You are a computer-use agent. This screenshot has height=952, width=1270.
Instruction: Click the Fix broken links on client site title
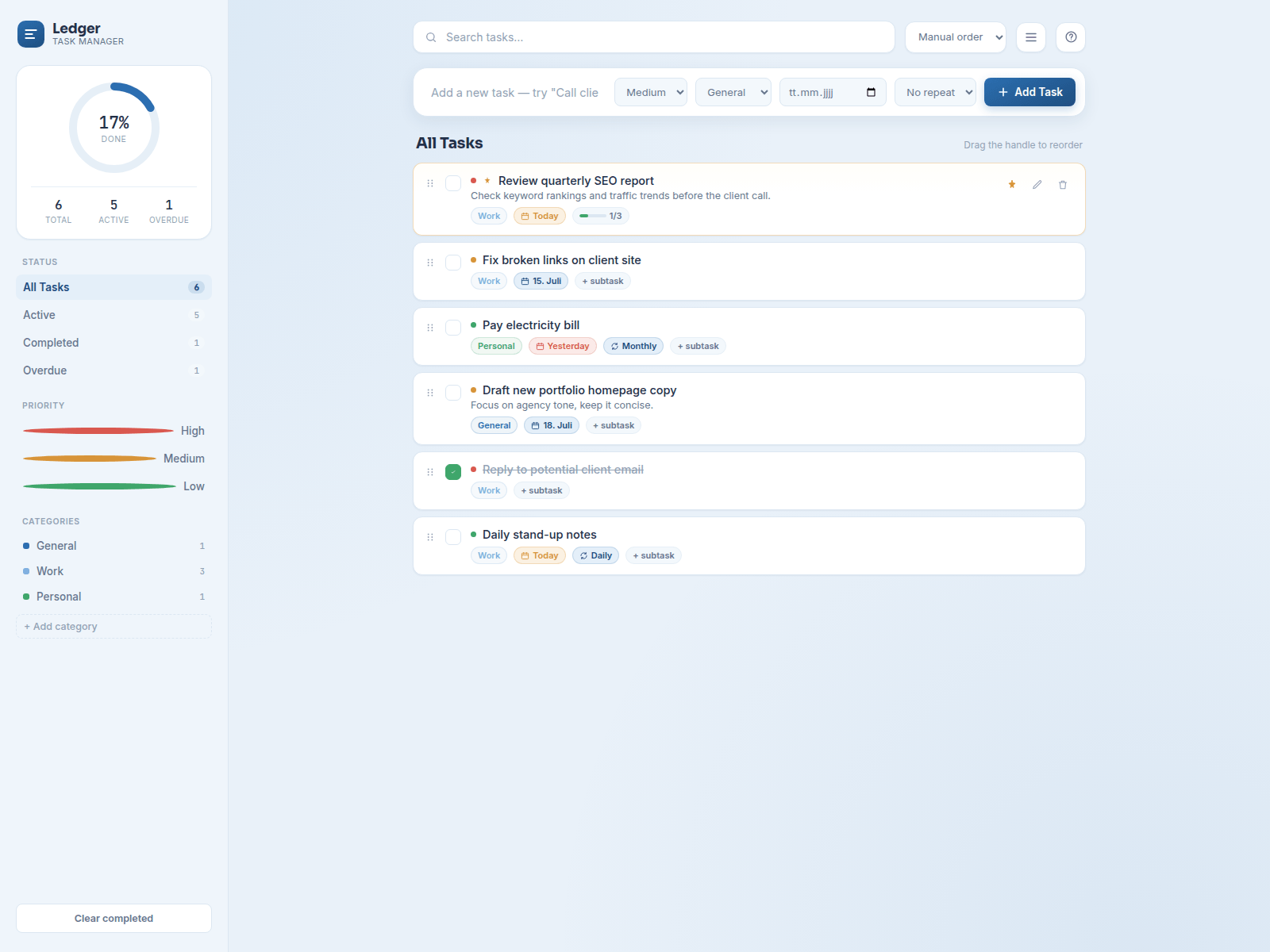pos(562,260)
